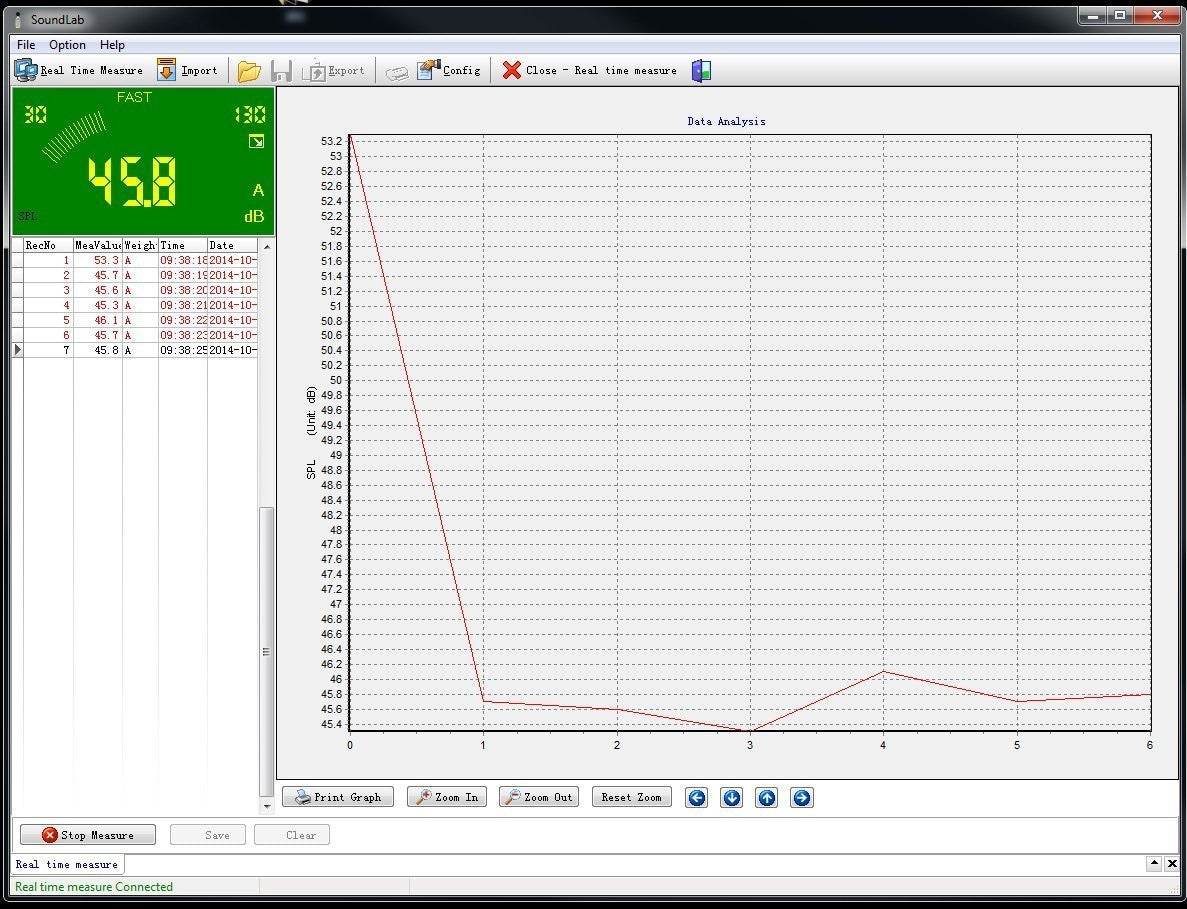Click the Real Time Measure toolbar icon
1187x909 pixels.
(26, 70)
